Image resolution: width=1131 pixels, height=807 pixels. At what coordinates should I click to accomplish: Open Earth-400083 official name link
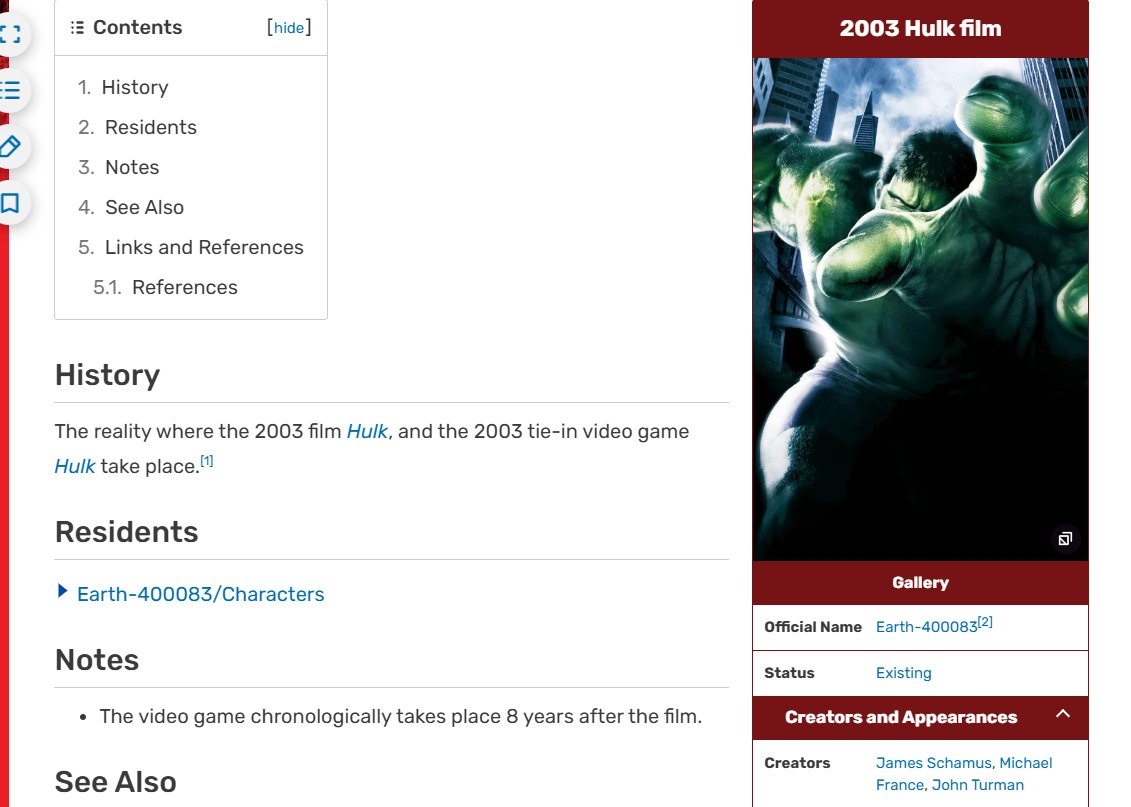[926, 627]
